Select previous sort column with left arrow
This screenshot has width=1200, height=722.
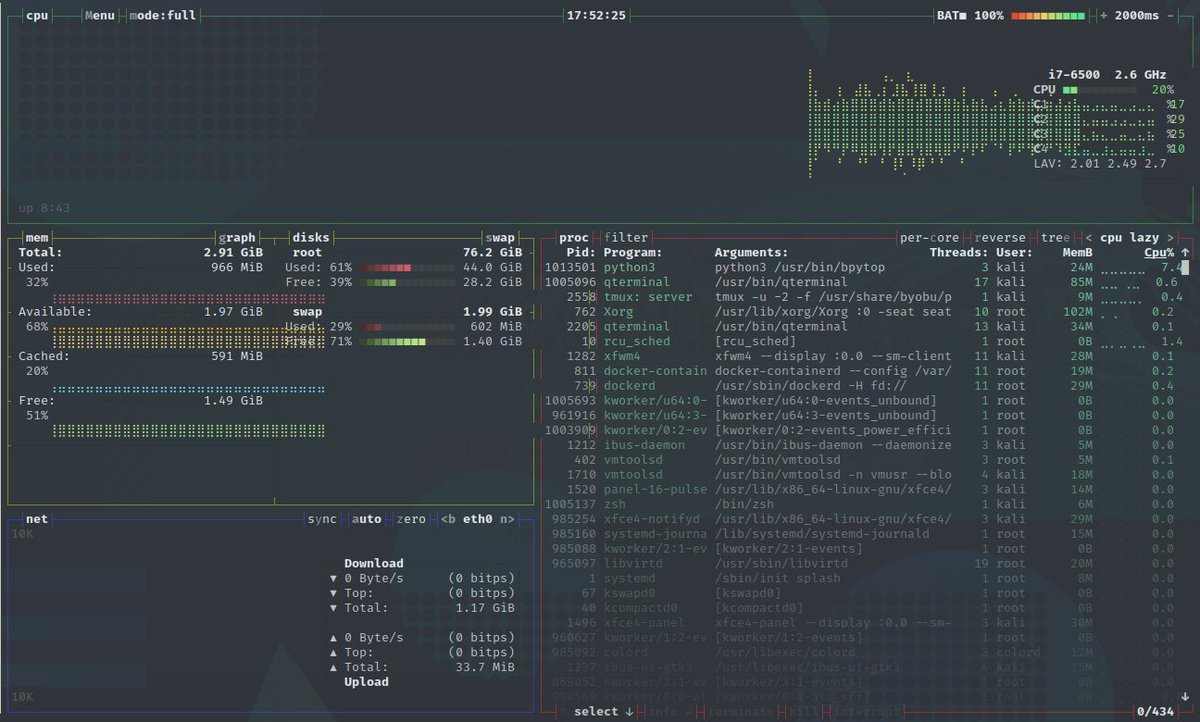[x=1089, y=238]
